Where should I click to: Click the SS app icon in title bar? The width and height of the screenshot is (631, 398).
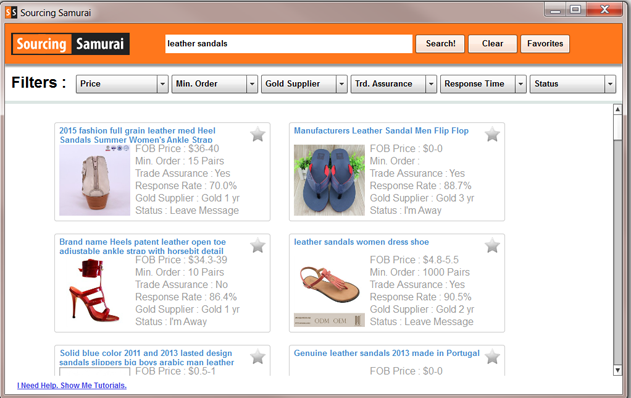11,12
